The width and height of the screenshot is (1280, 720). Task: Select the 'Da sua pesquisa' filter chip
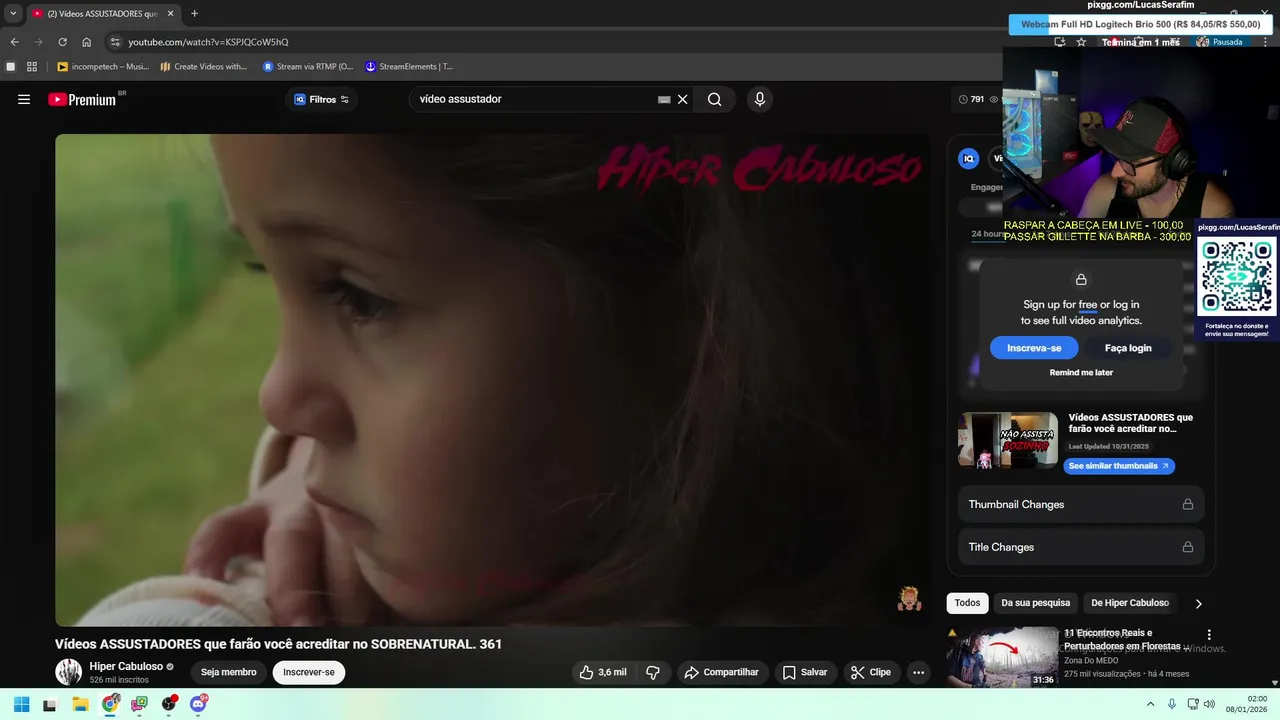point(1035,603)
